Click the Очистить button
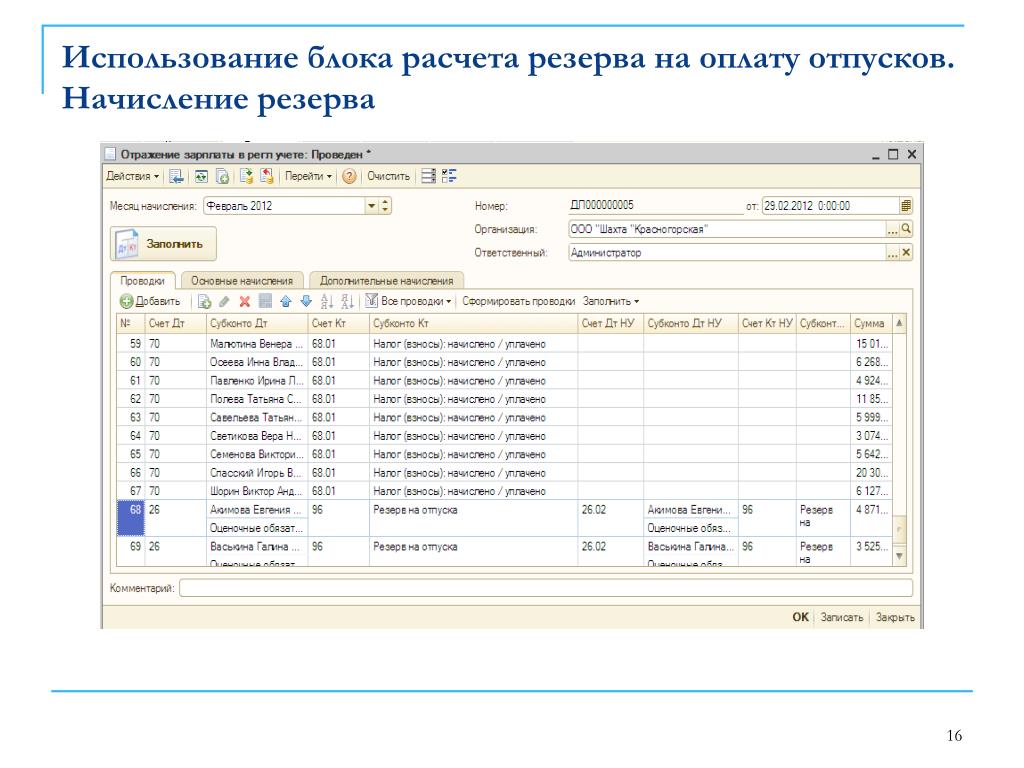 point(389,176)
